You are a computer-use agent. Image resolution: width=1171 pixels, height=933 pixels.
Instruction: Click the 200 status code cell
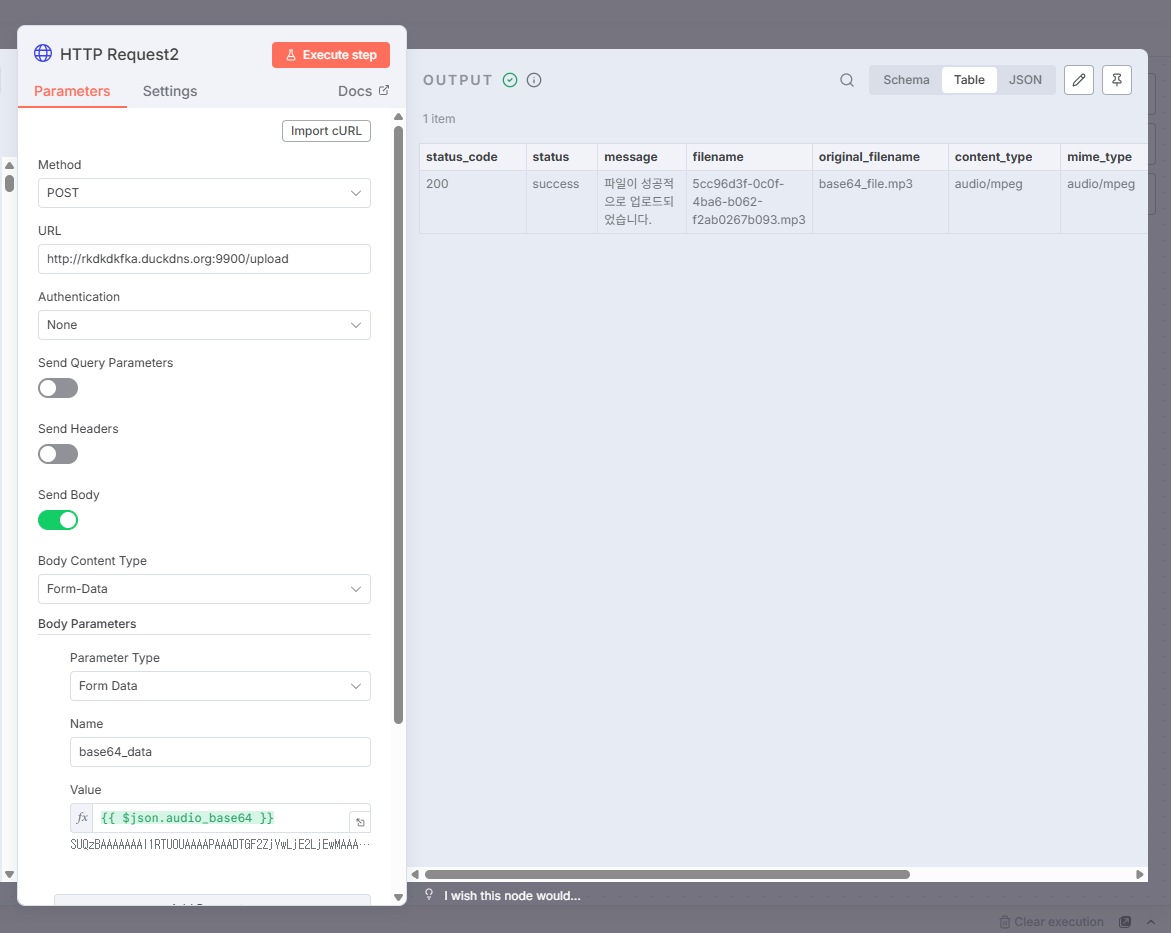point(473,202)
